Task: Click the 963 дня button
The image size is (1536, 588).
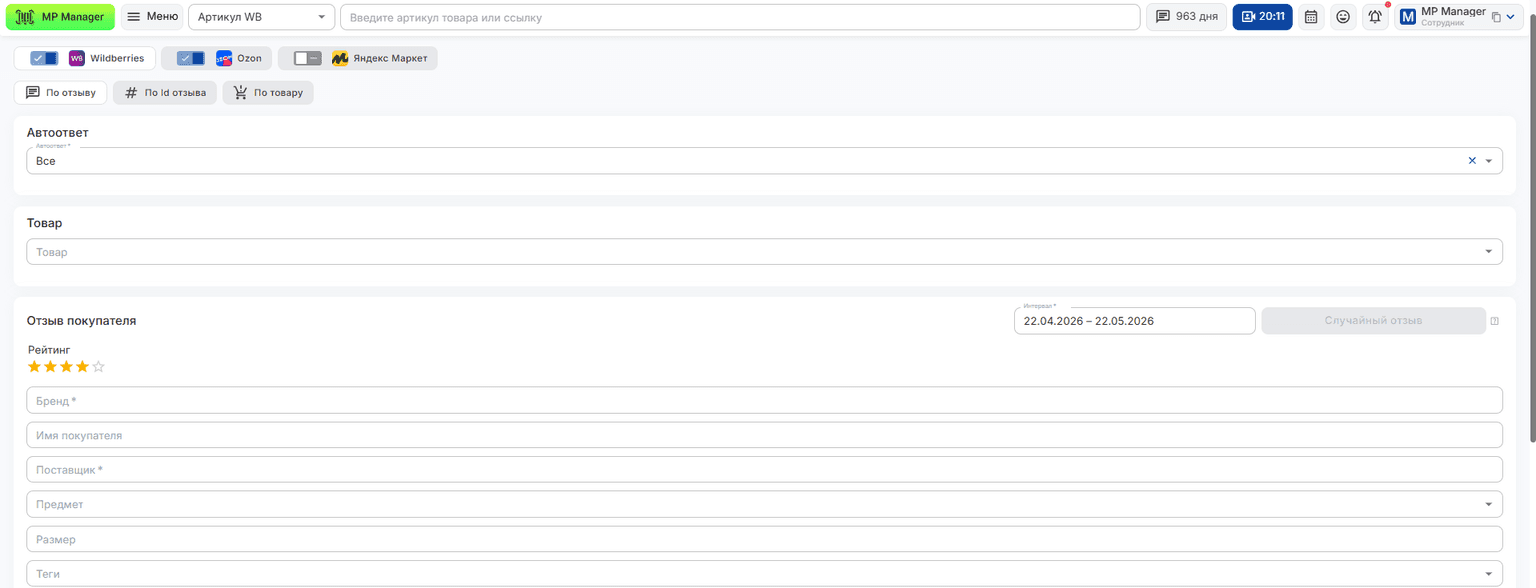Action: click(1186, 17)
